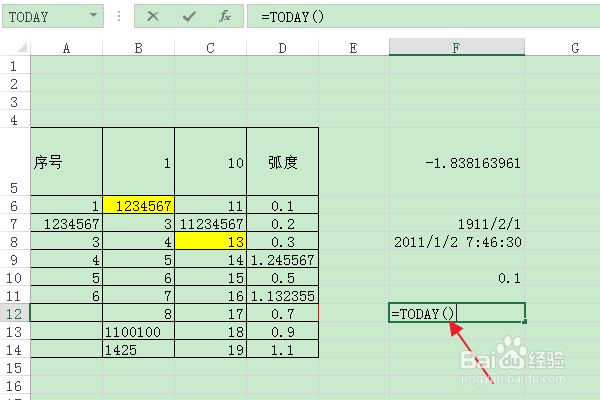The height and width of the screenshot is (400, 600).
Task: Click the cell labeled 序号
Action: click(x=67, y=162)
